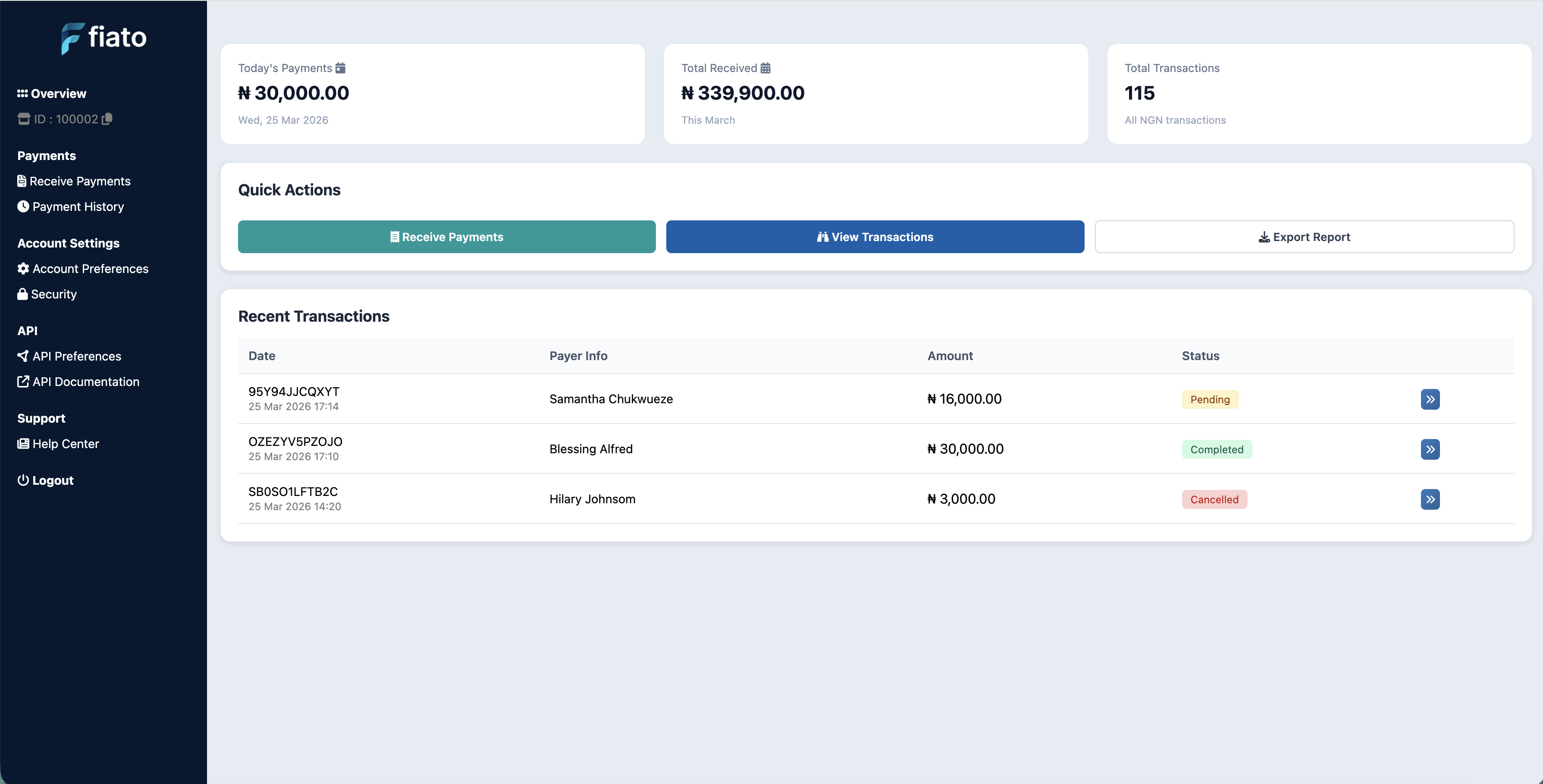Image resolution: width=1543 pixels, height=784 pixels.
Task: Open Receive Payments in sidebar menu
Action: pyautogui.click(x=80, y=181)
